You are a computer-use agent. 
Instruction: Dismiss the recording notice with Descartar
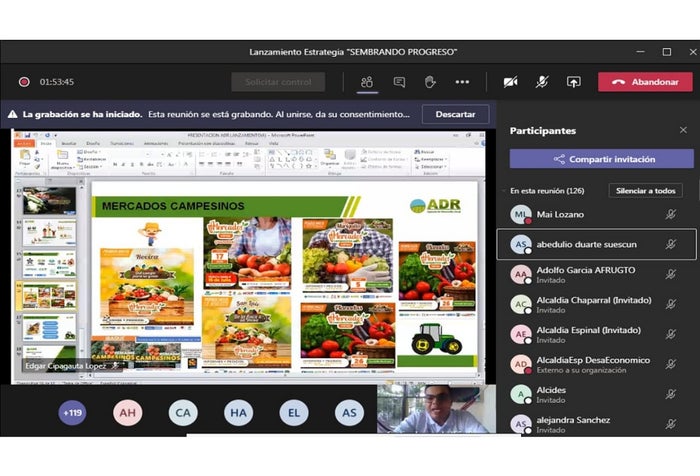(455, 114)
